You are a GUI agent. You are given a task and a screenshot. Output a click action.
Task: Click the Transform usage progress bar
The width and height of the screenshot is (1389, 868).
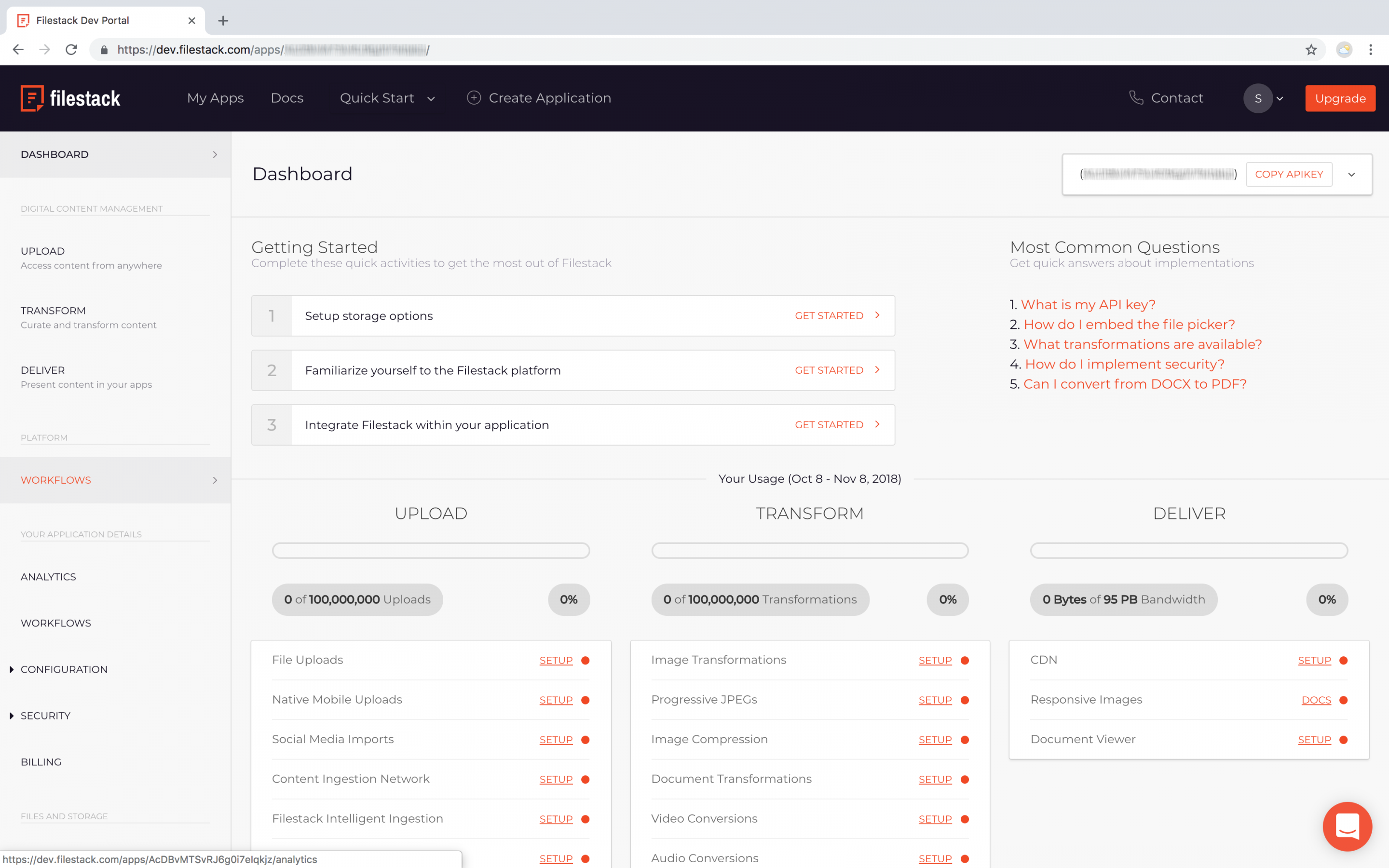pos(810,551)
